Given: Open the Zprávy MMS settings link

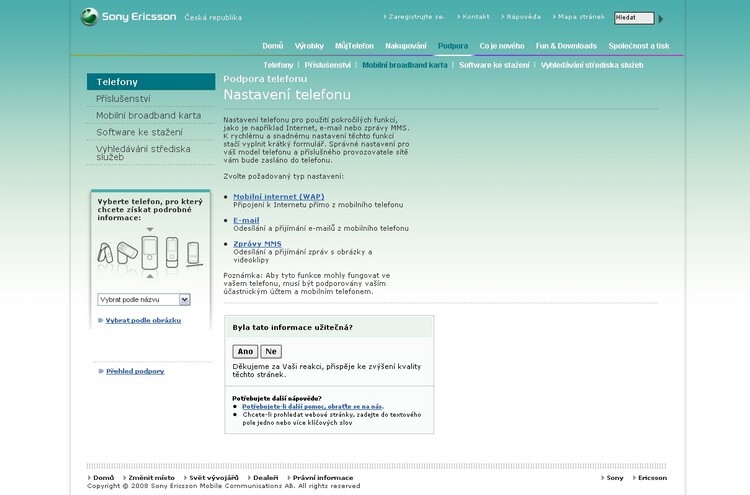Looking at the screenshot, I should [257, 244].
